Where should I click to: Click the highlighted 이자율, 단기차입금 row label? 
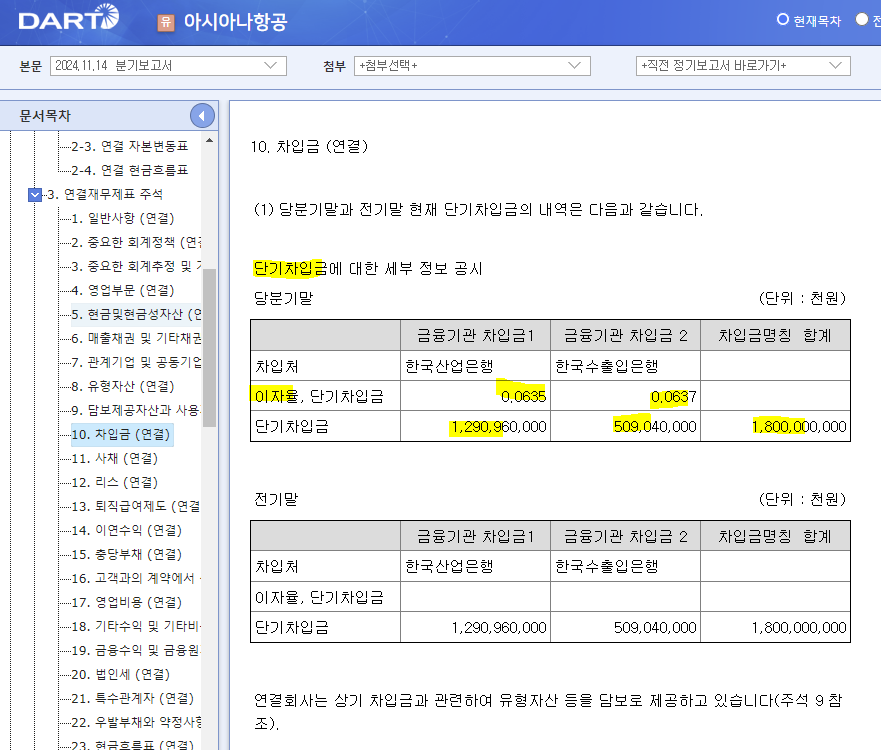319,397
